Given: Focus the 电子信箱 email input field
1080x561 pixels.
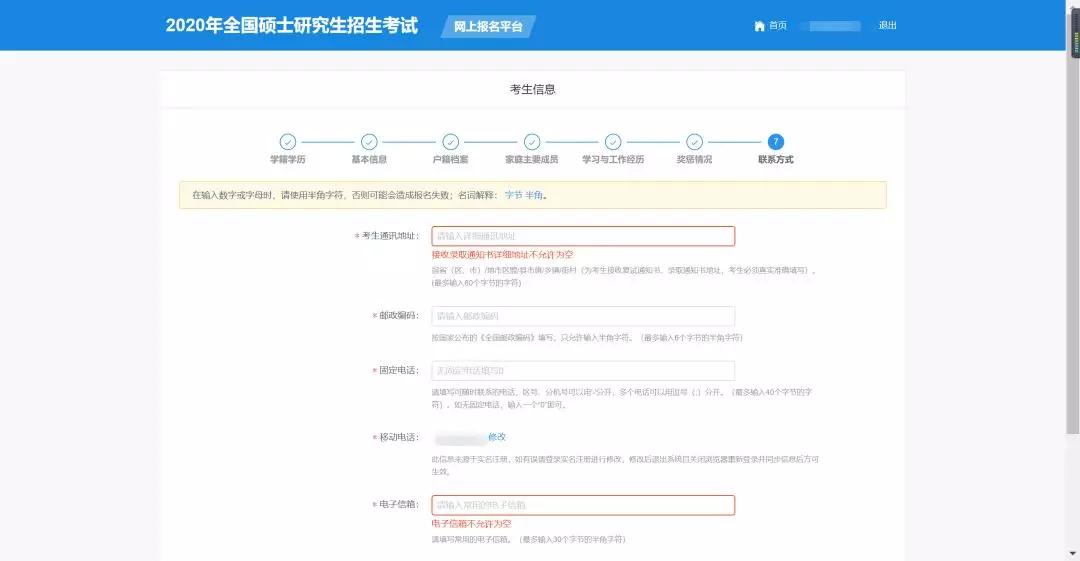Looking at the screenshot, I should [583, 504].
